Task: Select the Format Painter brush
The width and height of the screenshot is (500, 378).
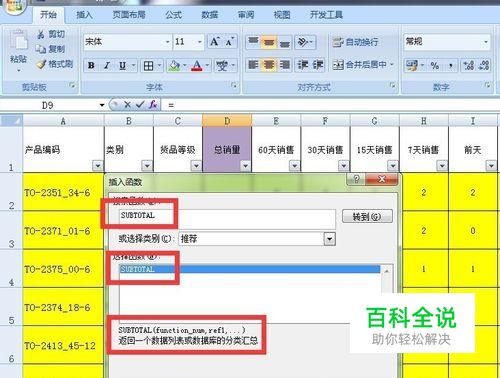Action: pos(41,64)
